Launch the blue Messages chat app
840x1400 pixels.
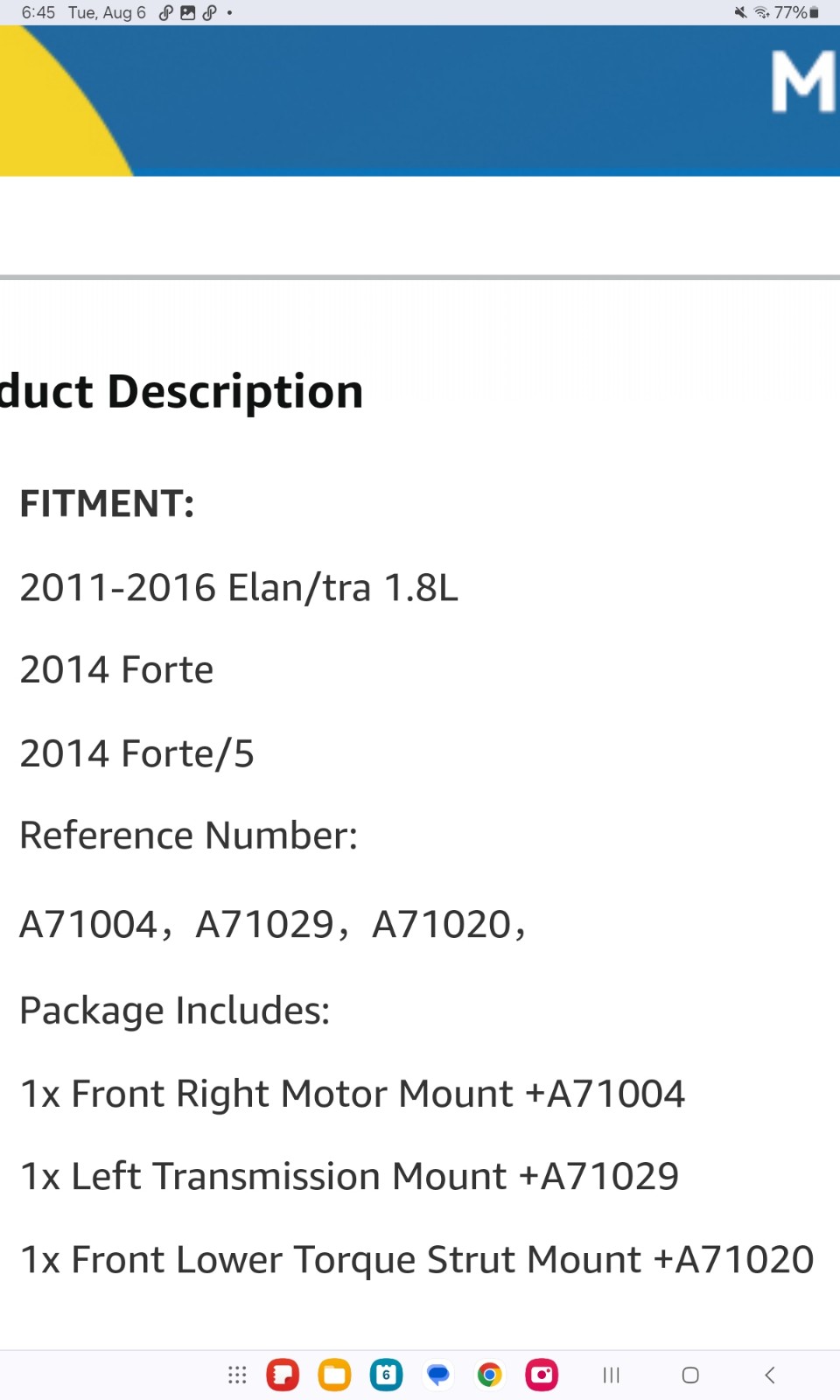click(x=437, y=1375)
